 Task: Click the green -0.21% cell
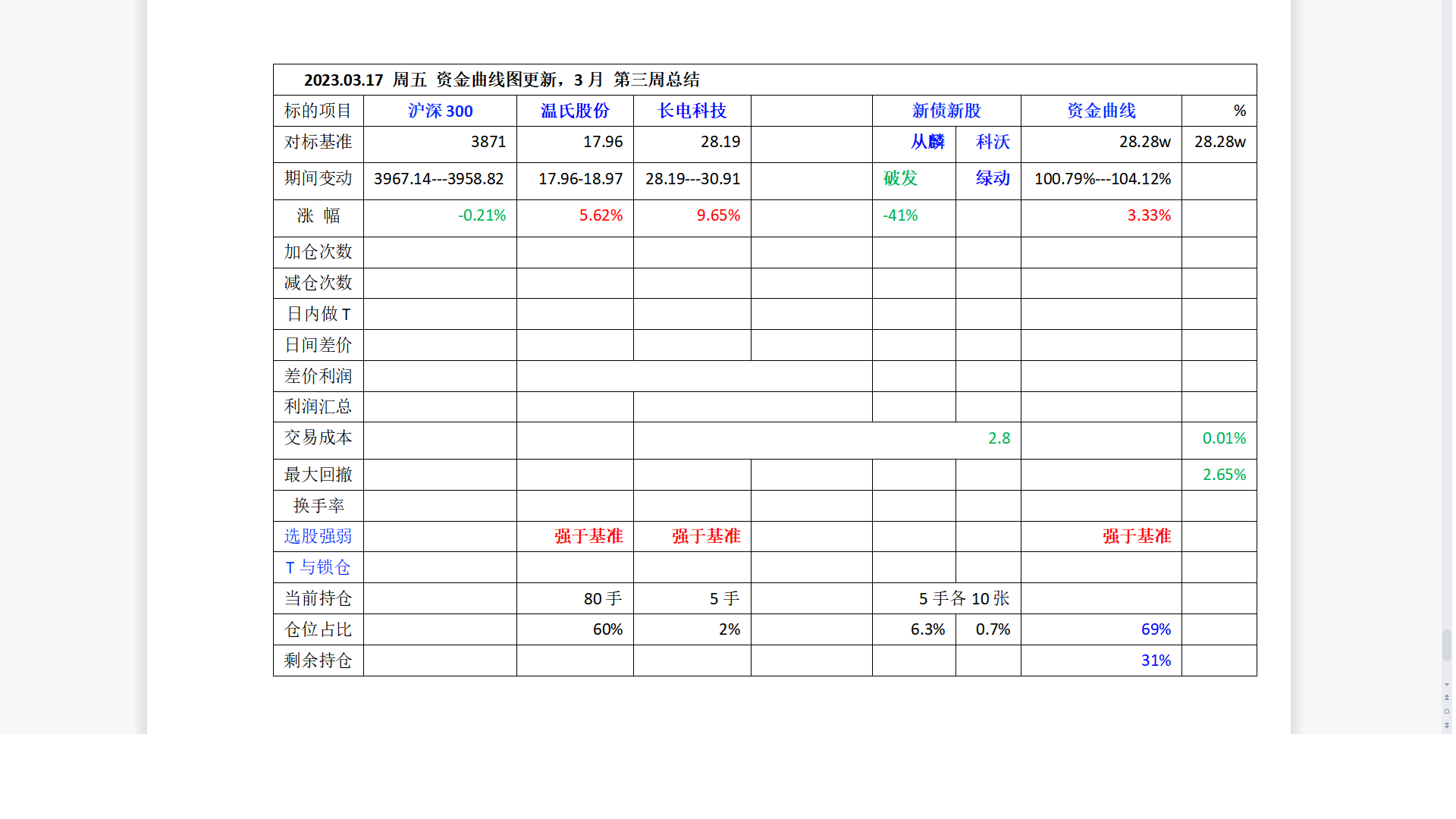point(482,215)
